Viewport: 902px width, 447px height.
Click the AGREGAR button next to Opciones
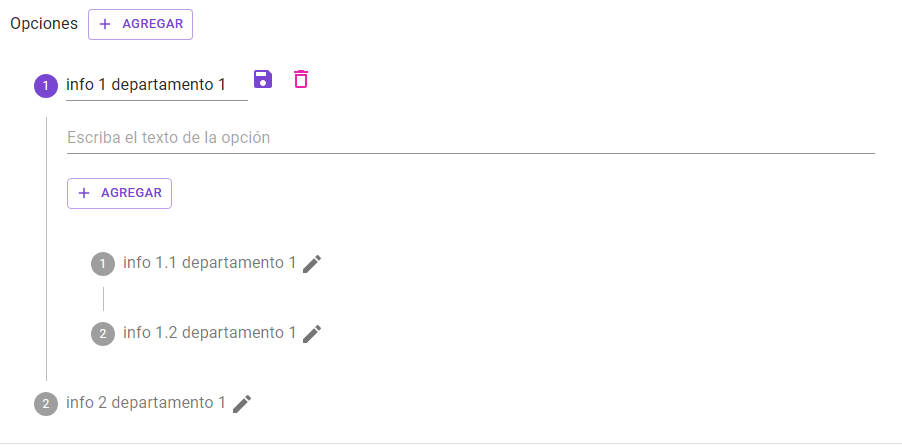coord(140,24)
